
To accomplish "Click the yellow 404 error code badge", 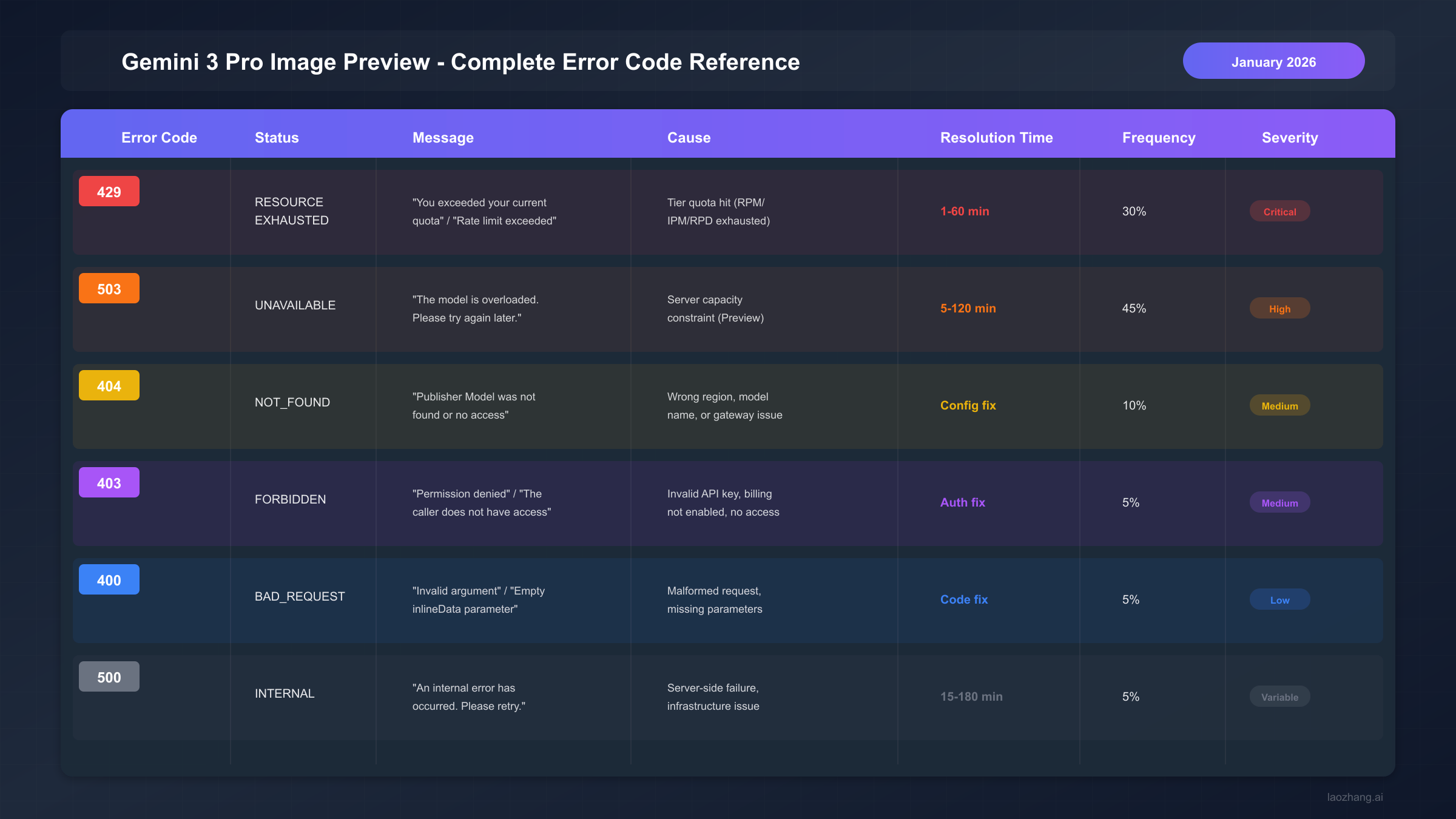I will (109, 385).
